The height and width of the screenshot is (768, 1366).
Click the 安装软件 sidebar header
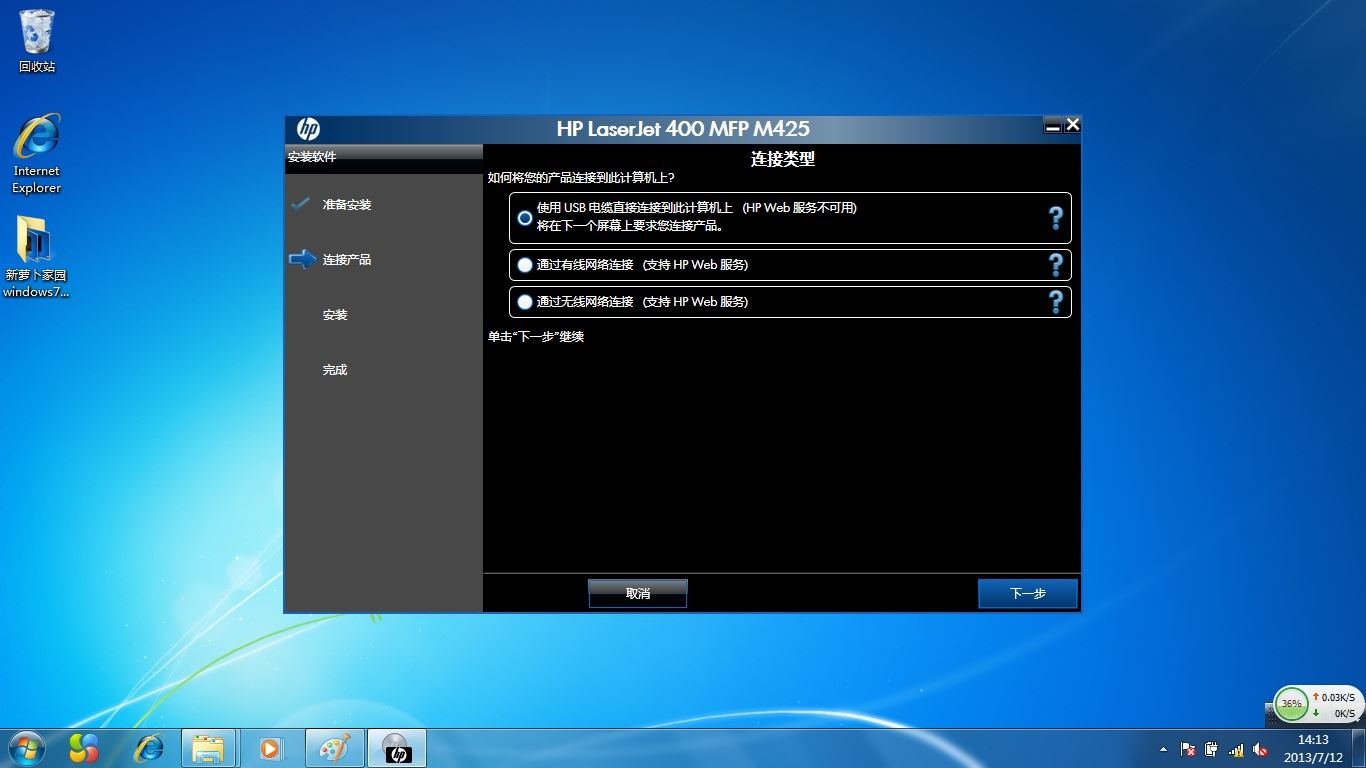pyautogui.click(x=312, y=157)
